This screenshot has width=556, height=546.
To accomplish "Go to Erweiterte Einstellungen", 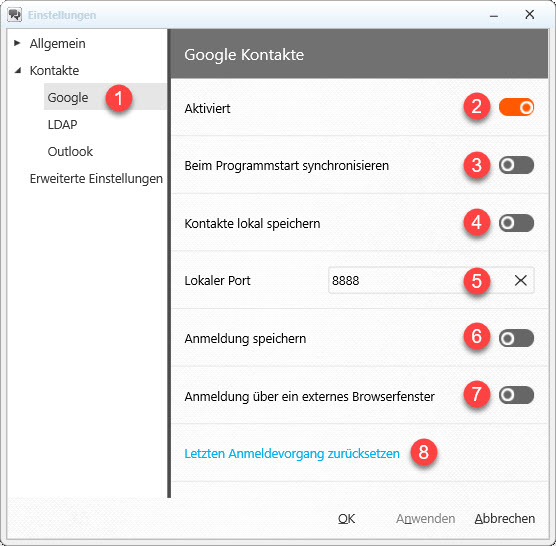I will point(96,179).
